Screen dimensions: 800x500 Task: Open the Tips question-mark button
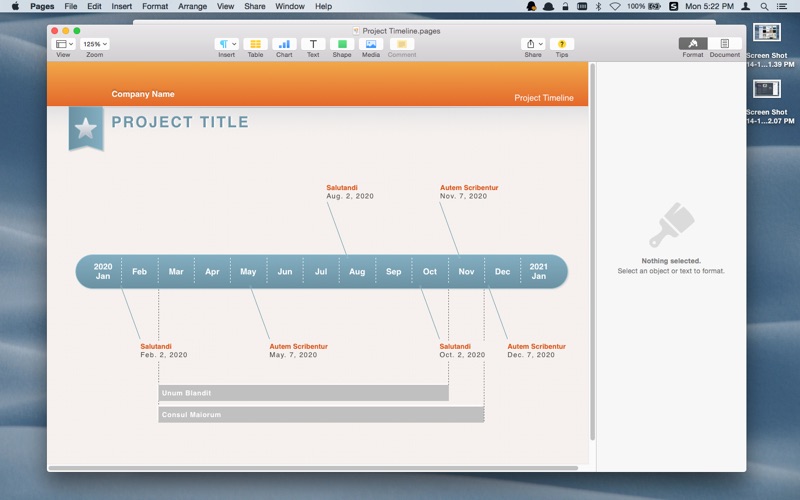click(x=562, y=44)
